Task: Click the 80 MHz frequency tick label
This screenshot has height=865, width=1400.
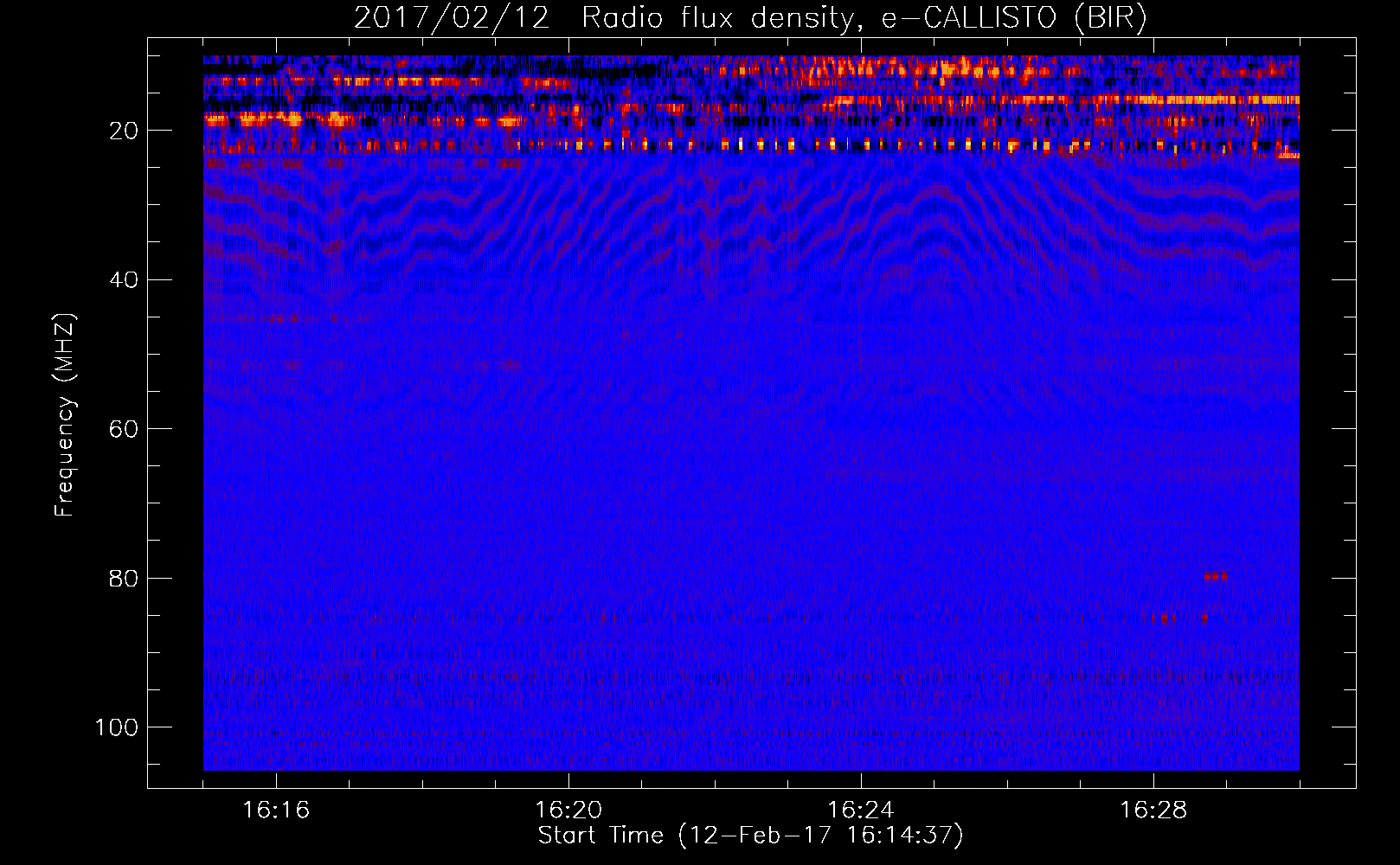Action: pos(124,578)
